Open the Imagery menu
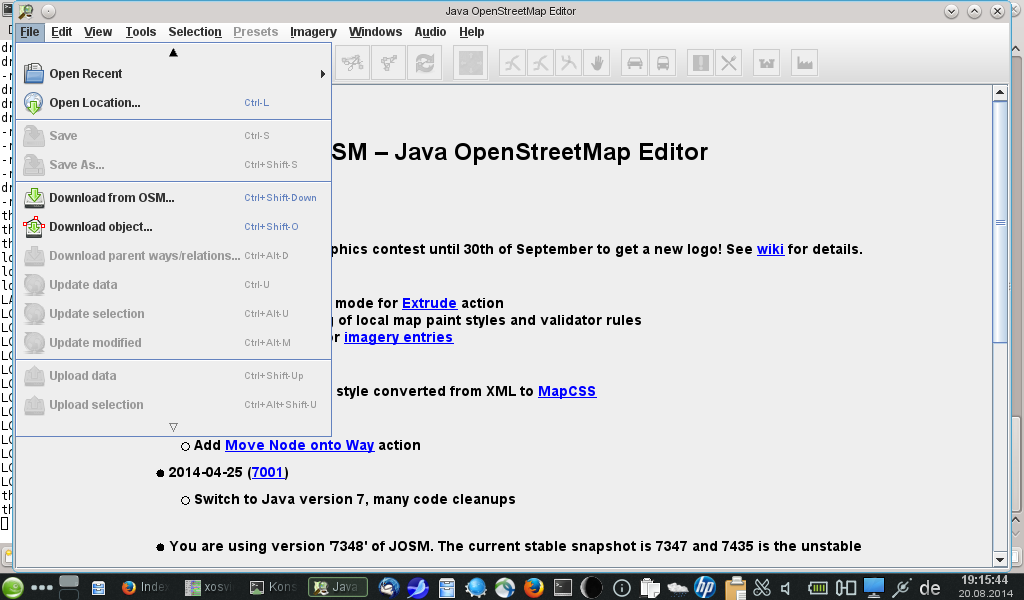 (x=313, y=32)
